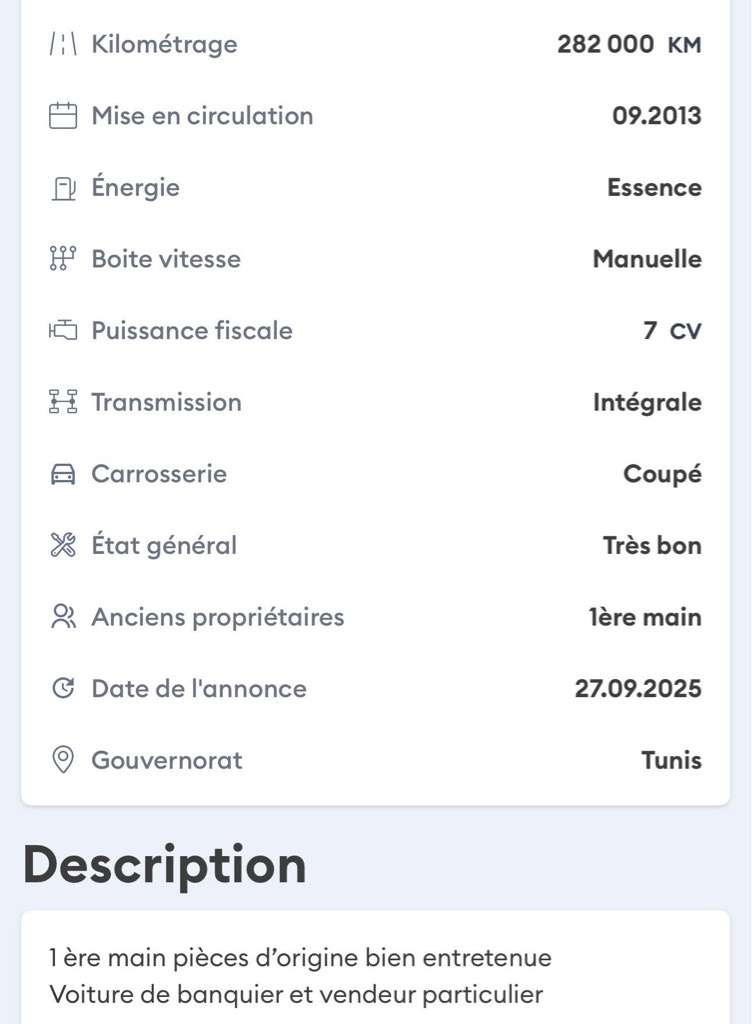Click the wrench icon beside État général
Viewport: 752px width, 1024px height.
click(x=63, y=546)
